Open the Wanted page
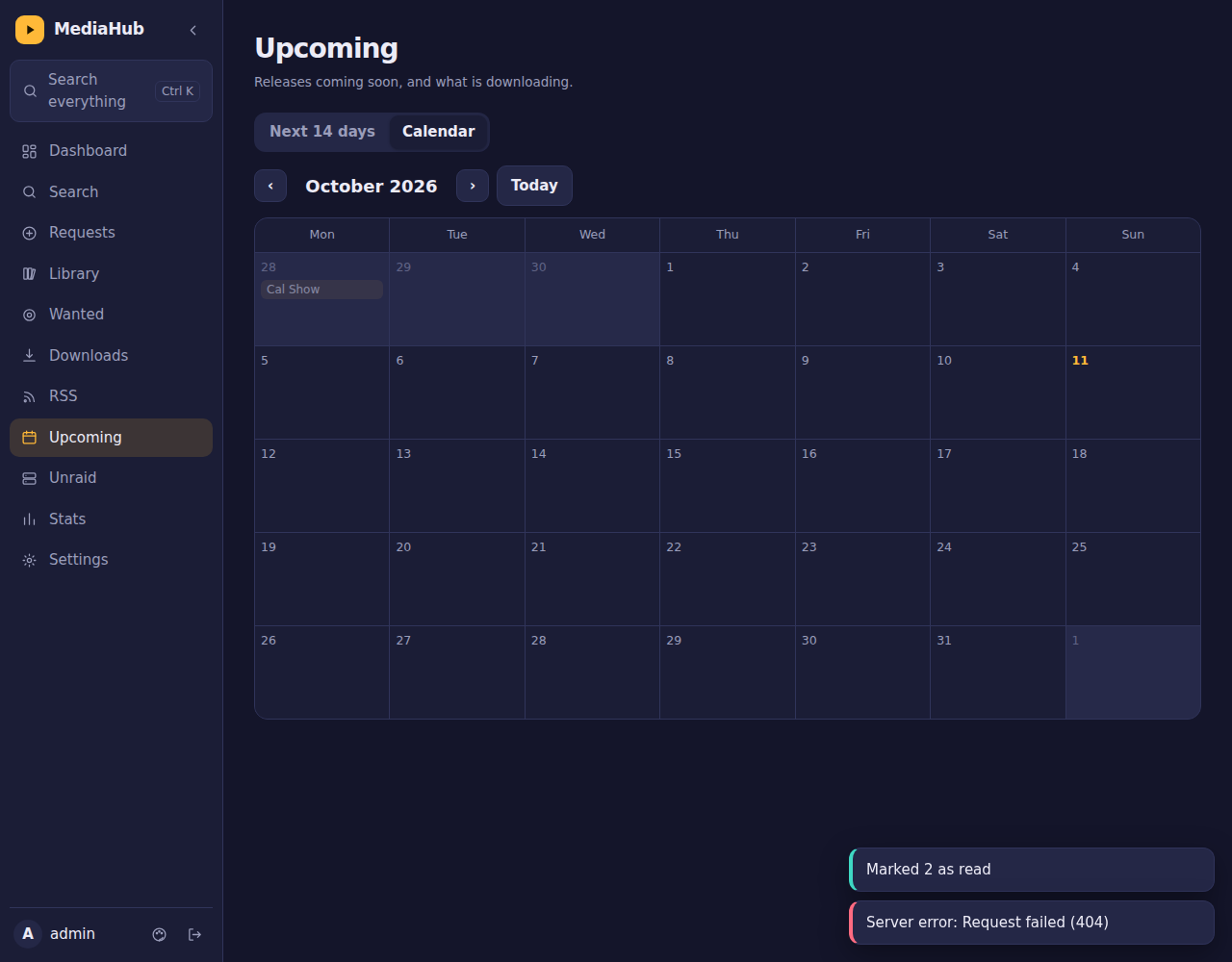Image resolution: width=1232 pixels, height=962 pixels. (x=111, y=315)
